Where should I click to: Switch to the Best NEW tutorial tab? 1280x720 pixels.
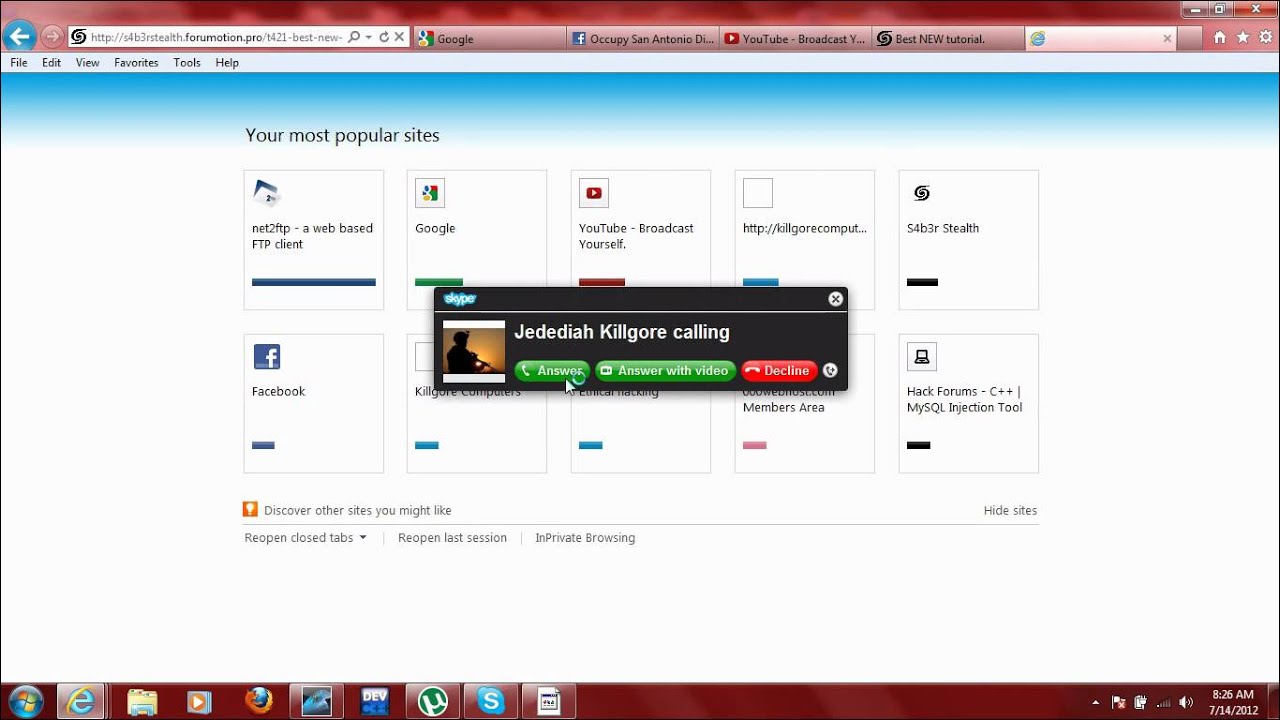(x=947, y=39)
